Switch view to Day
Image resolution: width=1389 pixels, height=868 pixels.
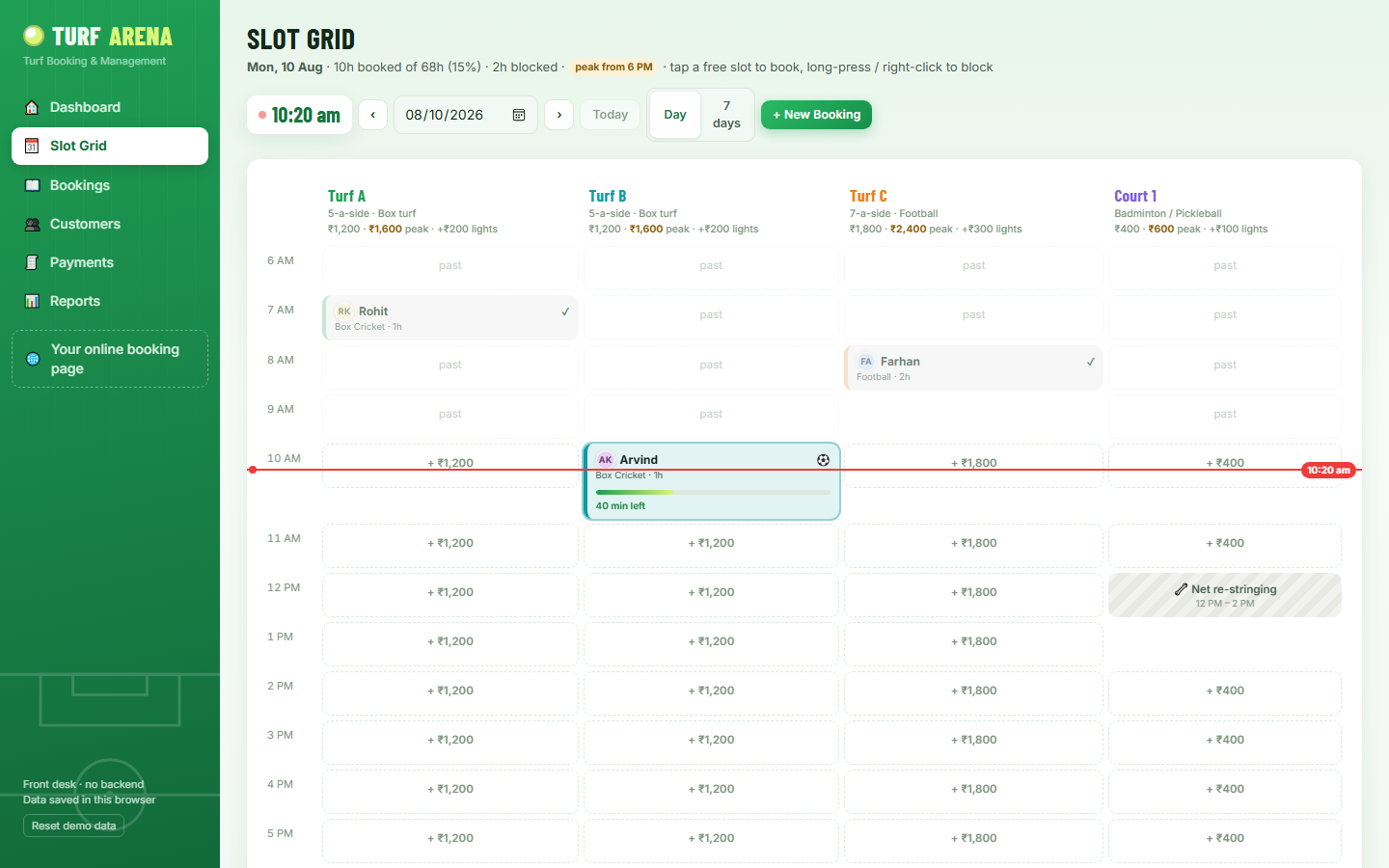pyautogui.click(x=675, y=115)
